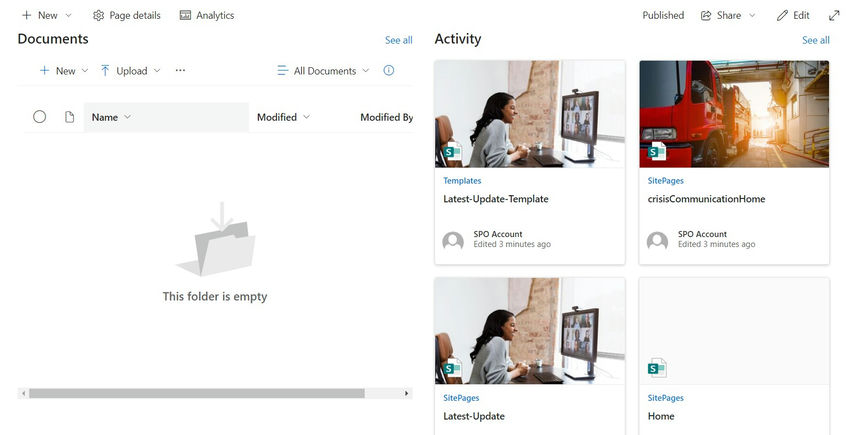Open the Analytics chart icon
The width and height of the screenshot is (850, 435).
185,16
